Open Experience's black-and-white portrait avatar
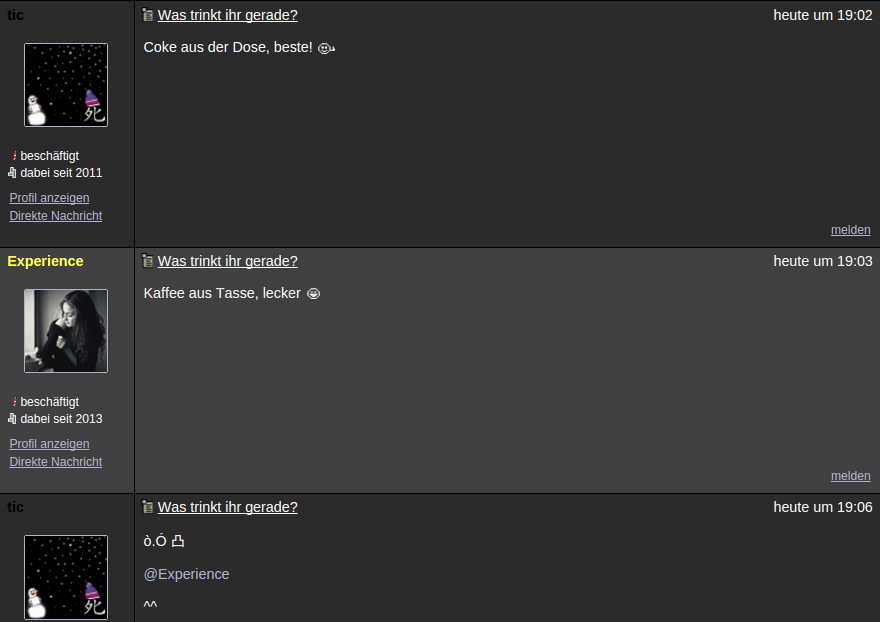Image resolution: width=880 pixels, height=622 pixels. pos(66,331)
